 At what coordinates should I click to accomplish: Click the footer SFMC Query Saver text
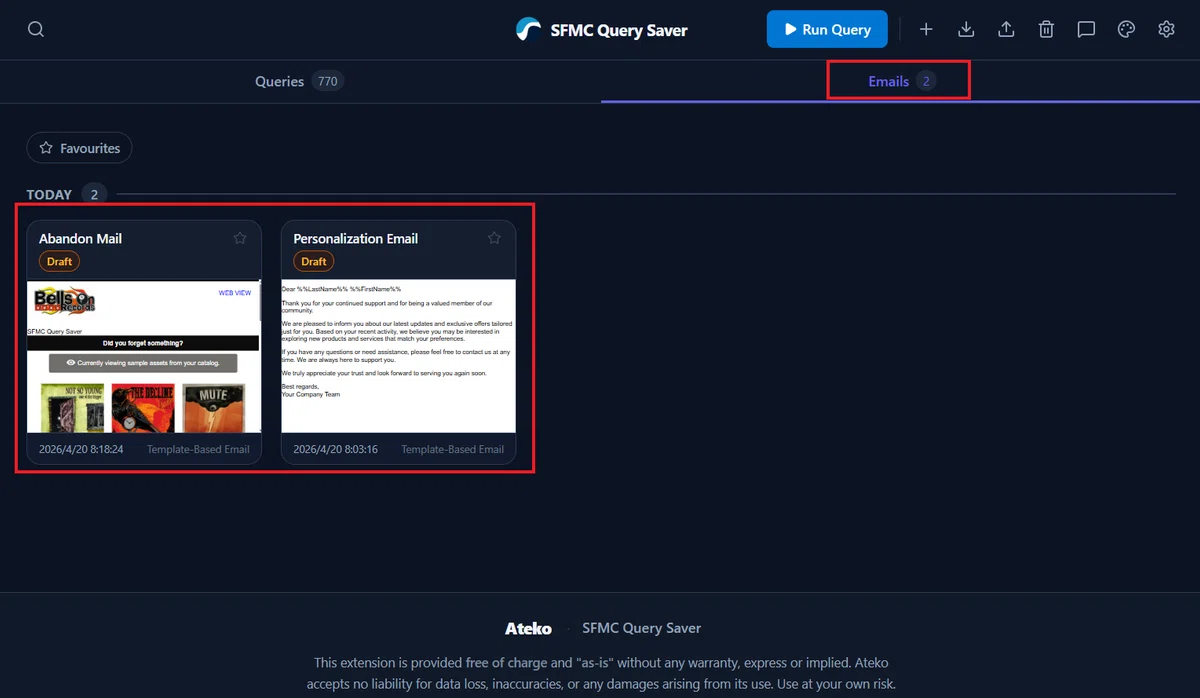click(641, 628)
